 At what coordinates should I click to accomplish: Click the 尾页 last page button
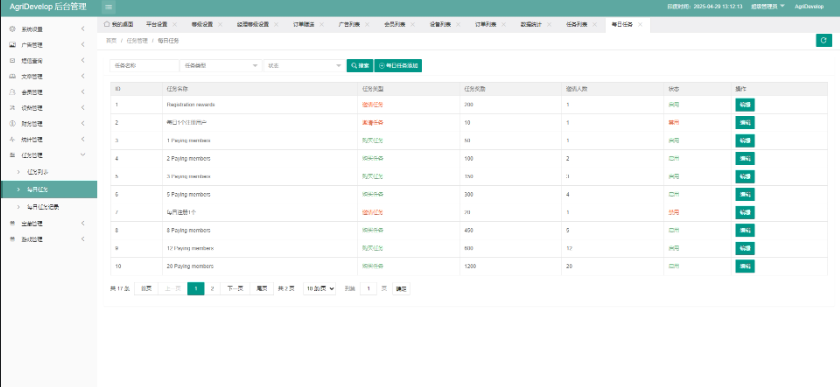[x=262, y=288]
